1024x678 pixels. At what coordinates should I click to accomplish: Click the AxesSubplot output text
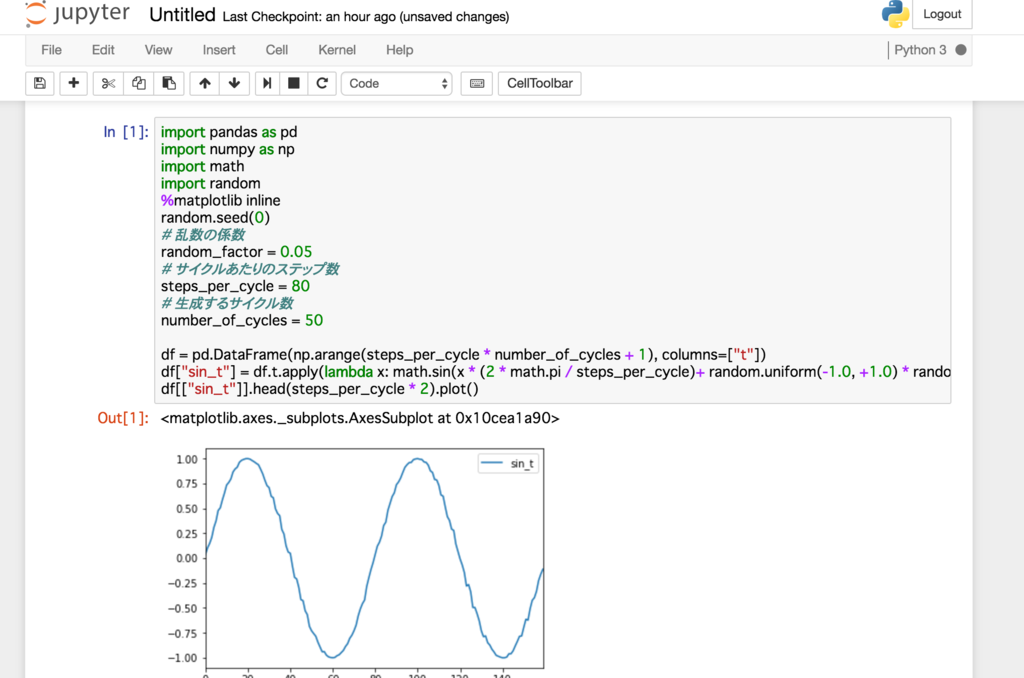pyautogui.click(x=360, y=418)
